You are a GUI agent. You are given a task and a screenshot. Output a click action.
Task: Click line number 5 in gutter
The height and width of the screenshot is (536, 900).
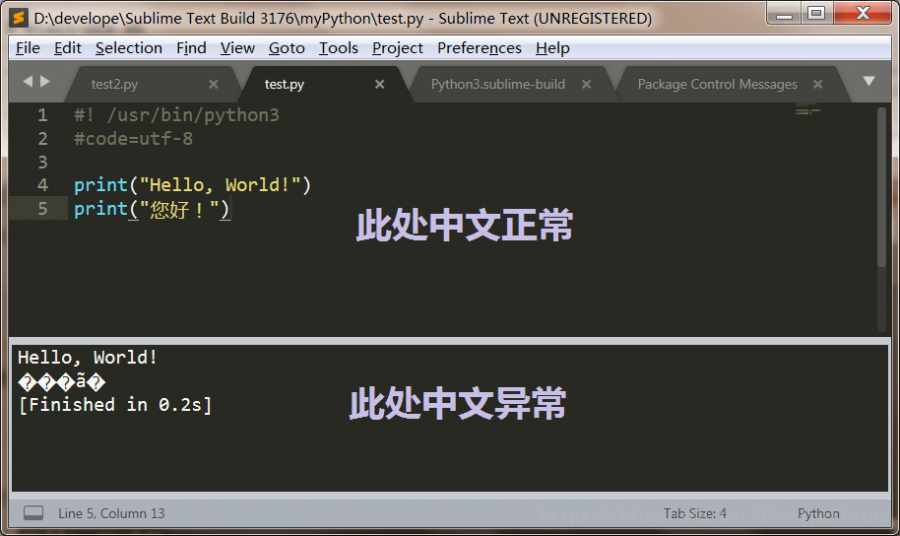(x=42, y=209)
